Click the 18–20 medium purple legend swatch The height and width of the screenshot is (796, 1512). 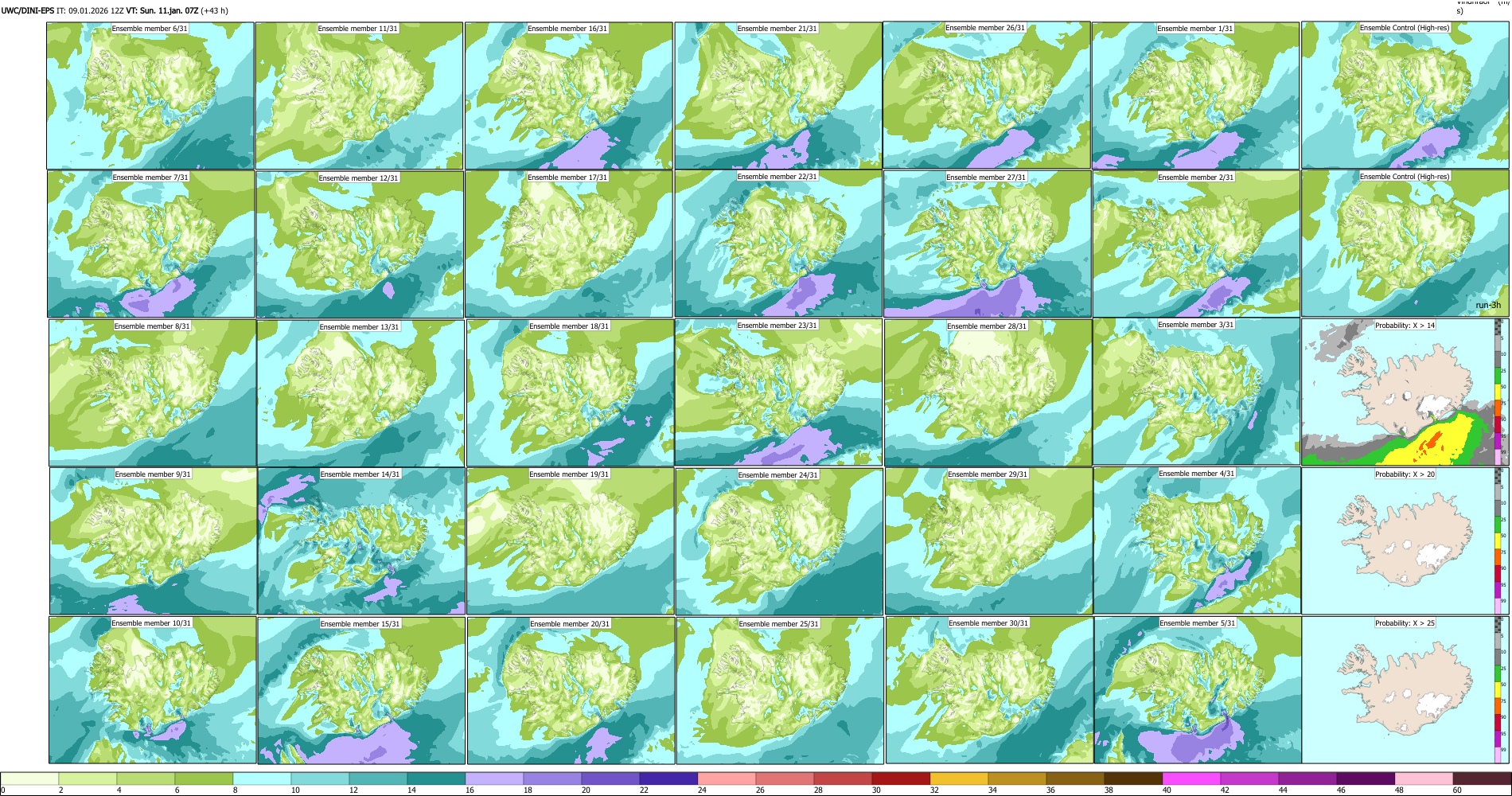pos(552,778)
